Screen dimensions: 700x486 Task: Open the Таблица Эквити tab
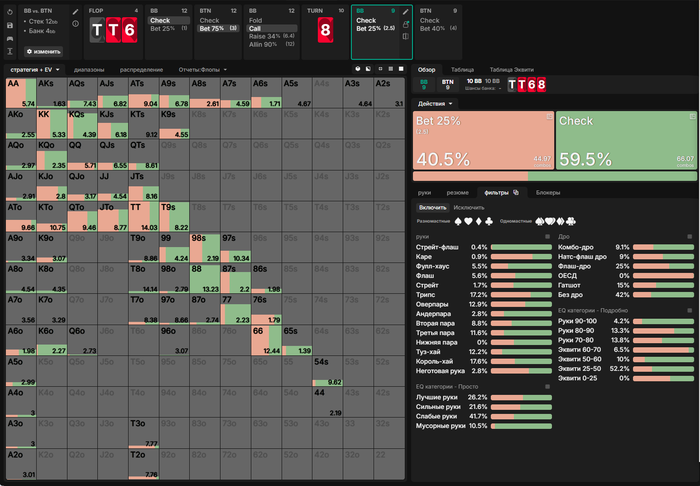tap(512, 70)
